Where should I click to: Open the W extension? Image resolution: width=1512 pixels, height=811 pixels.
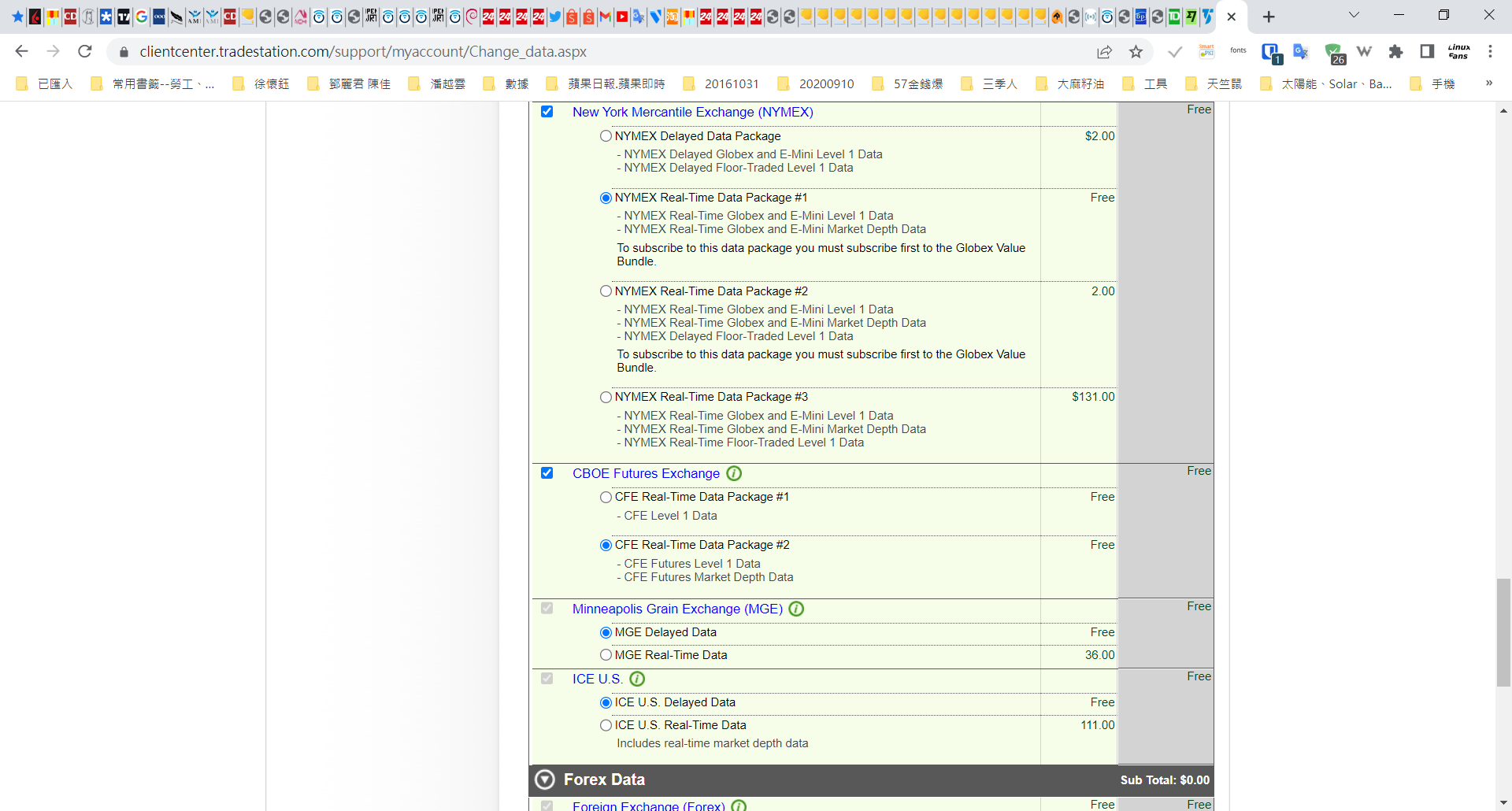click(x=1364, y=52)
